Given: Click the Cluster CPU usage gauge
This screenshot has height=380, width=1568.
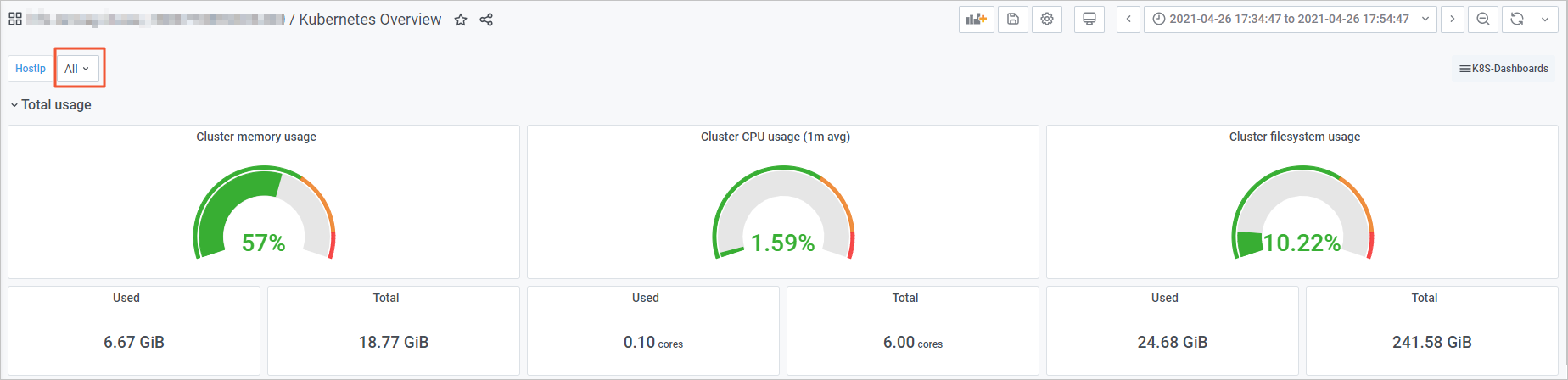Looking at the screenshot, I should (783, 214).
